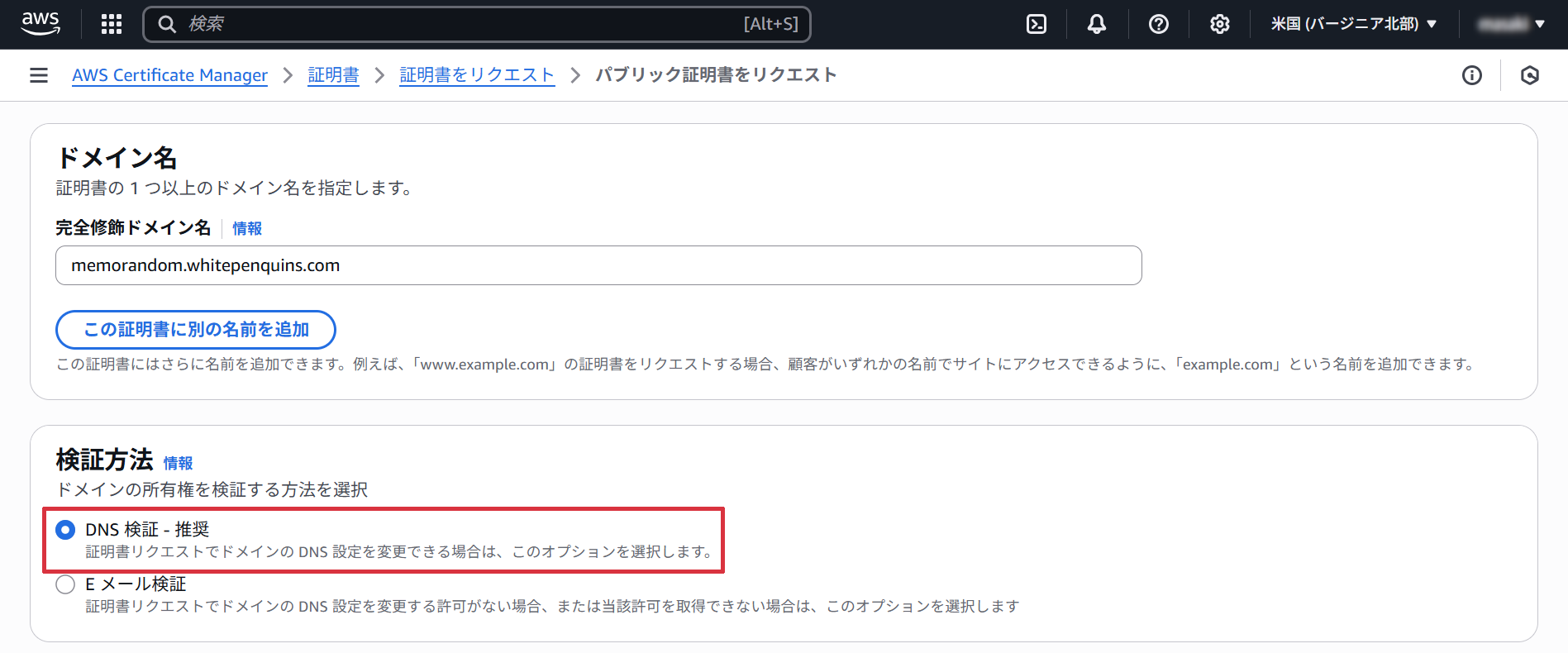Click the fully qualified domain name field
This screenshot has width=1568, height=653.
598,265
